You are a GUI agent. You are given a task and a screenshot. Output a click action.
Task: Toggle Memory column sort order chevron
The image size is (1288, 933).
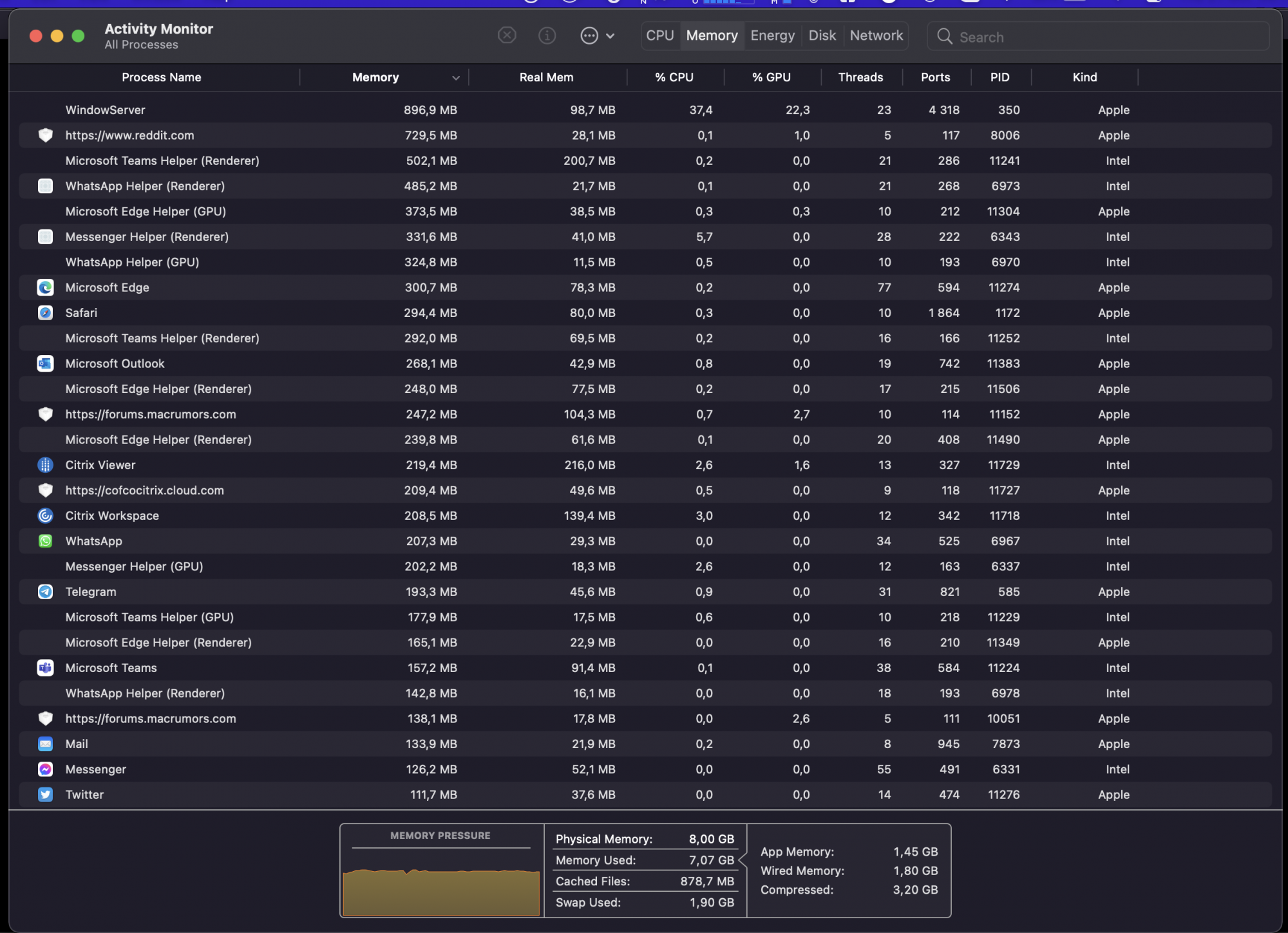[456, 78]
